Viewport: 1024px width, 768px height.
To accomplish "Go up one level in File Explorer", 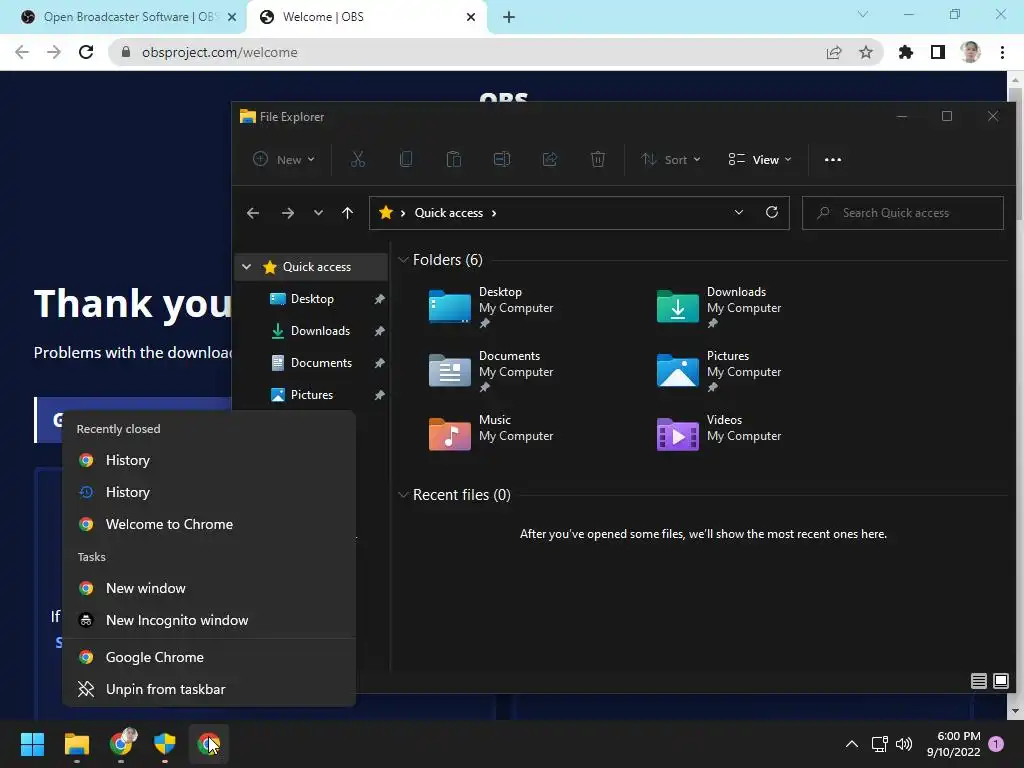I will 347,213.
